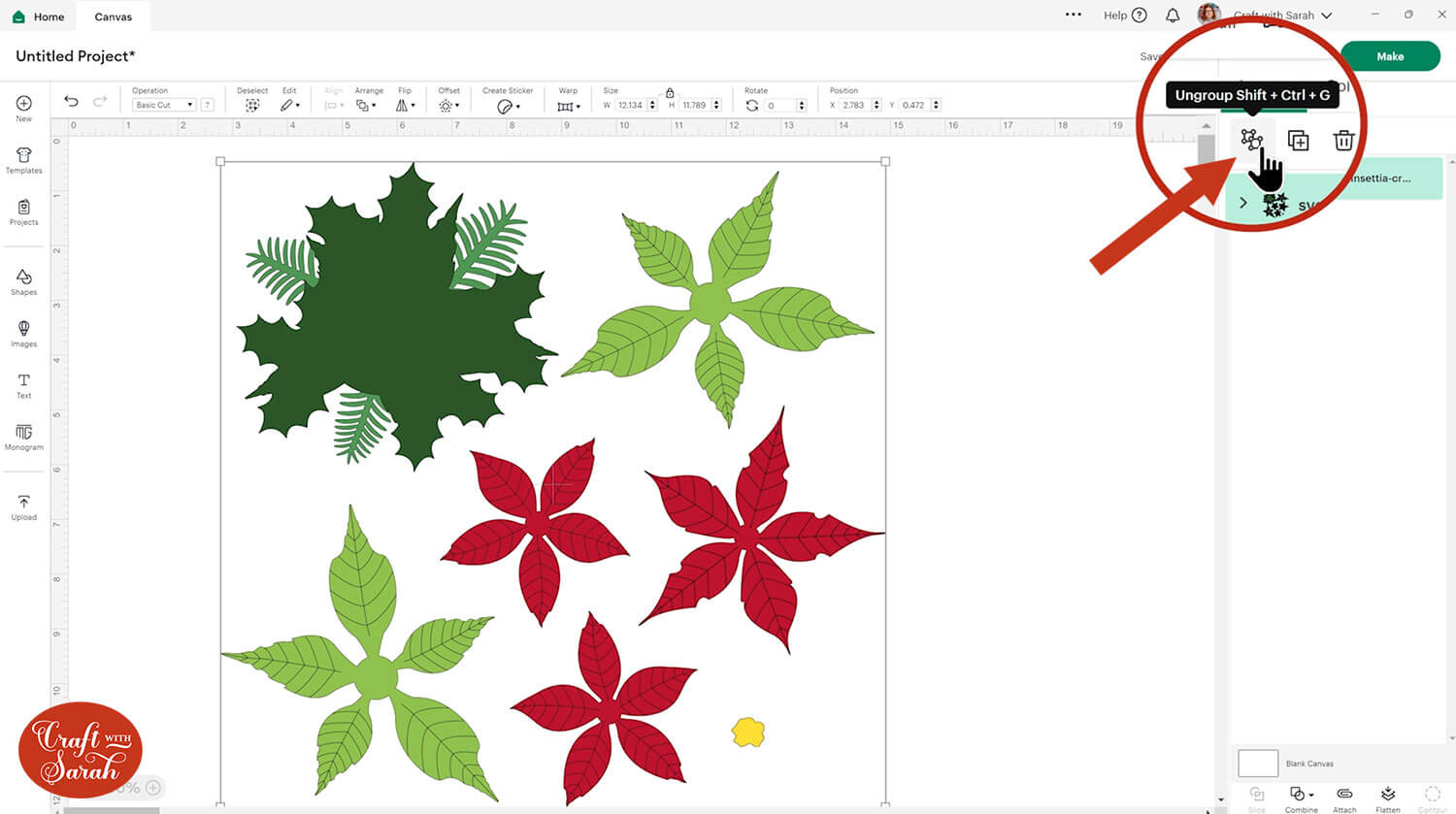Add text with the Text tool
1456x814 pixels.
coord(23,385)
